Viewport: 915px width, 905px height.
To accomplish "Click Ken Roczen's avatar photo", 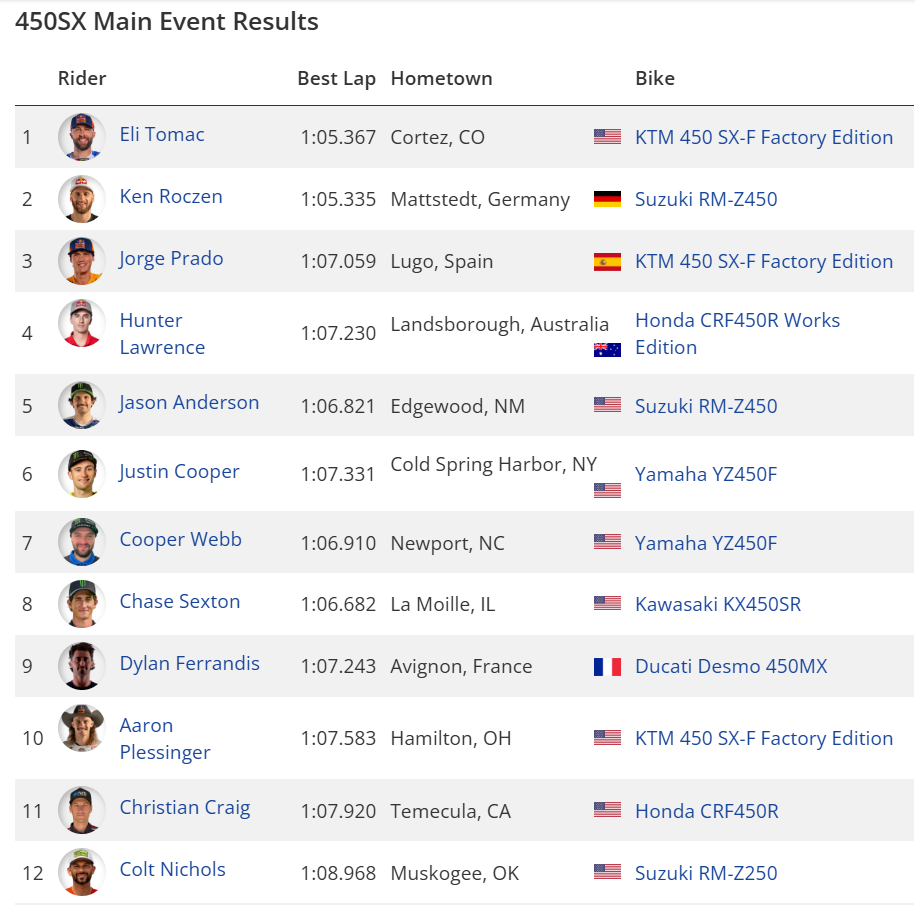I will point(81,199).
